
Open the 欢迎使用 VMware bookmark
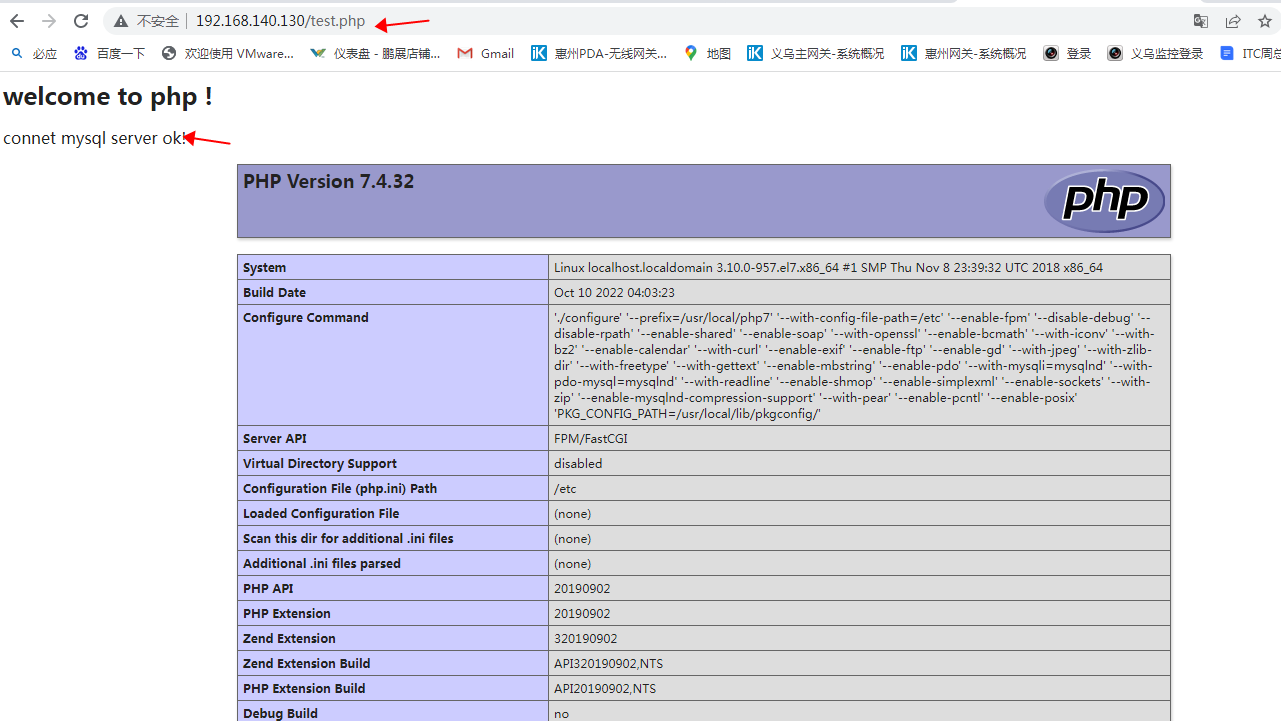click(228, 53)
